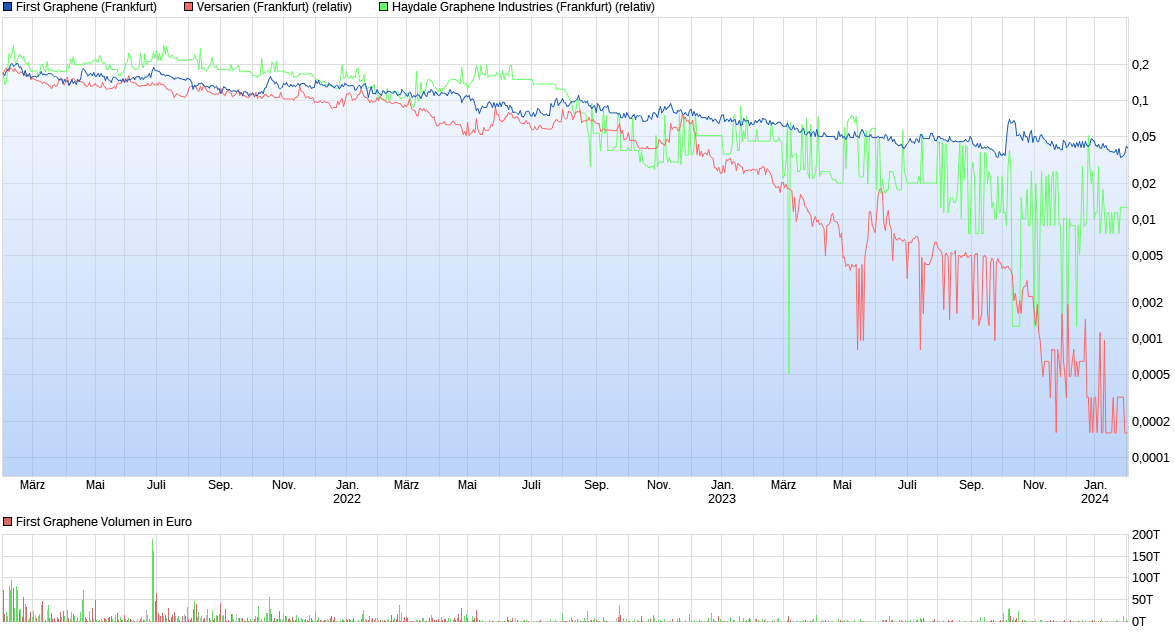Select 'Haydale Graphene Industries (Frankfurt) (relativ)' label

[x=523, y=7]
